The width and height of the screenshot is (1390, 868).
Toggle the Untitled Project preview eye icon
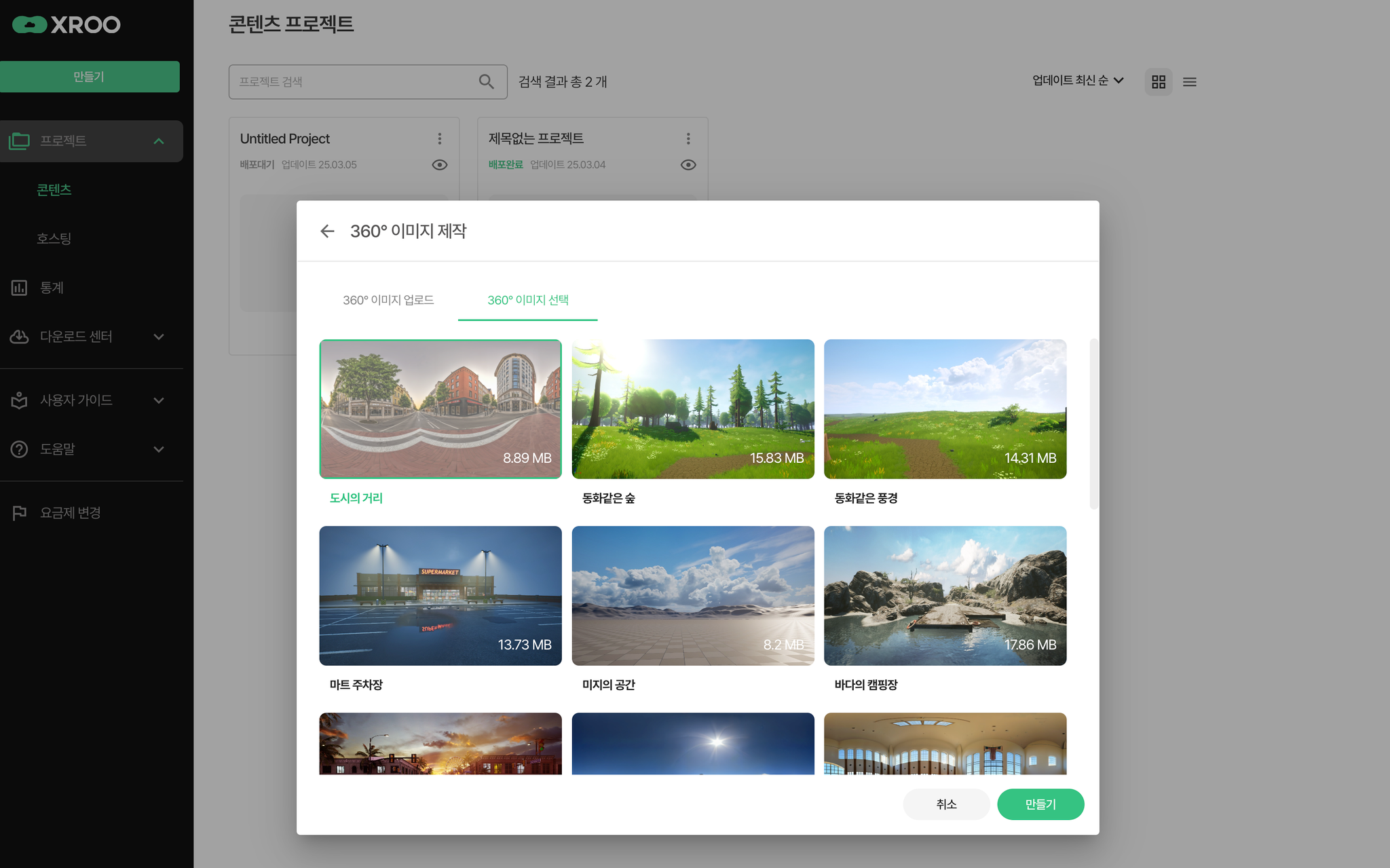tap(440, 165)
